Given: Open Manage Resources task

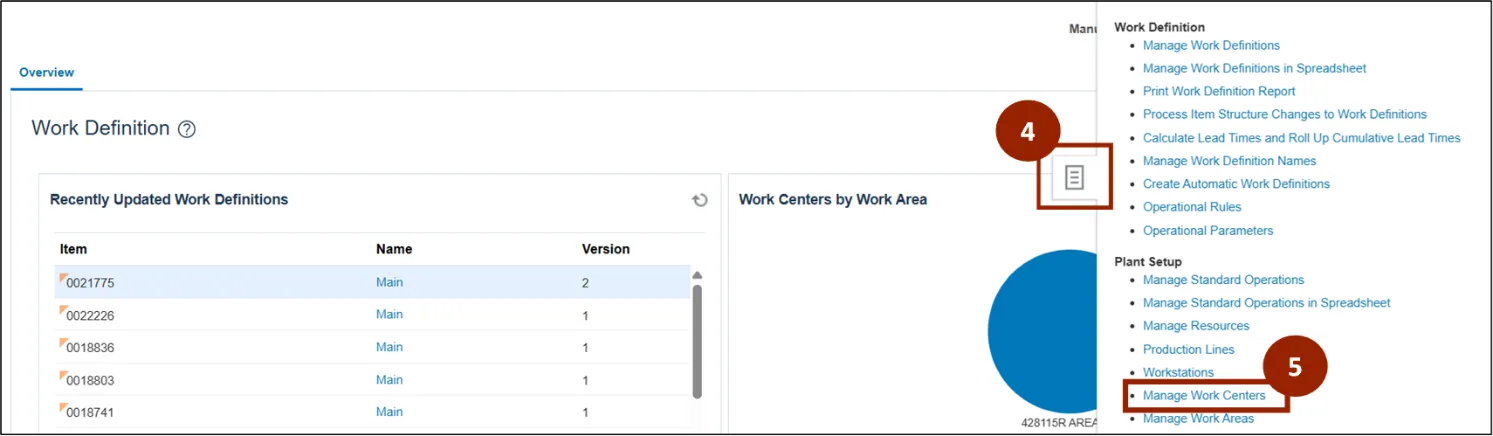Looking at the screenshot, I should (x=1196, y=326).
